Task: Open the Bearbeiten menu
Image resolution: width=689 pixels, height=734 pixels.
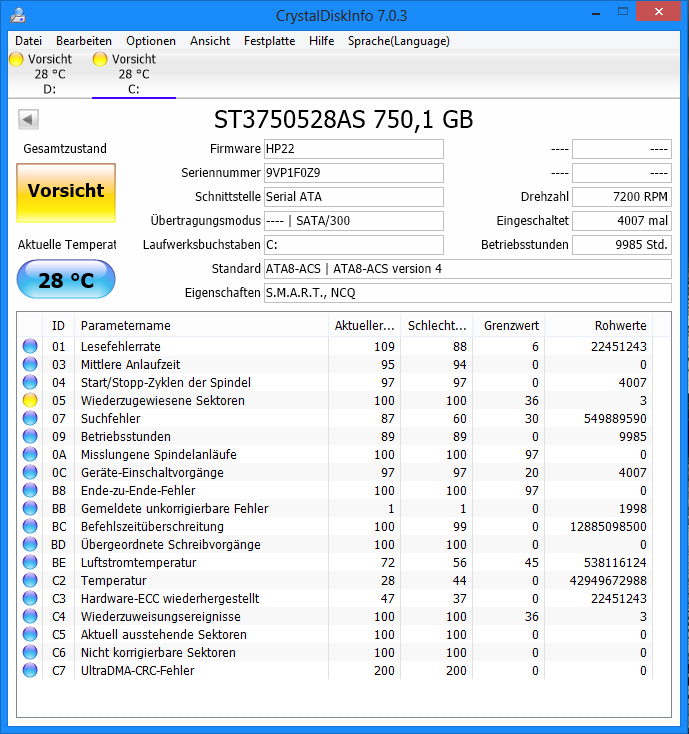Action: pos(84,41)
